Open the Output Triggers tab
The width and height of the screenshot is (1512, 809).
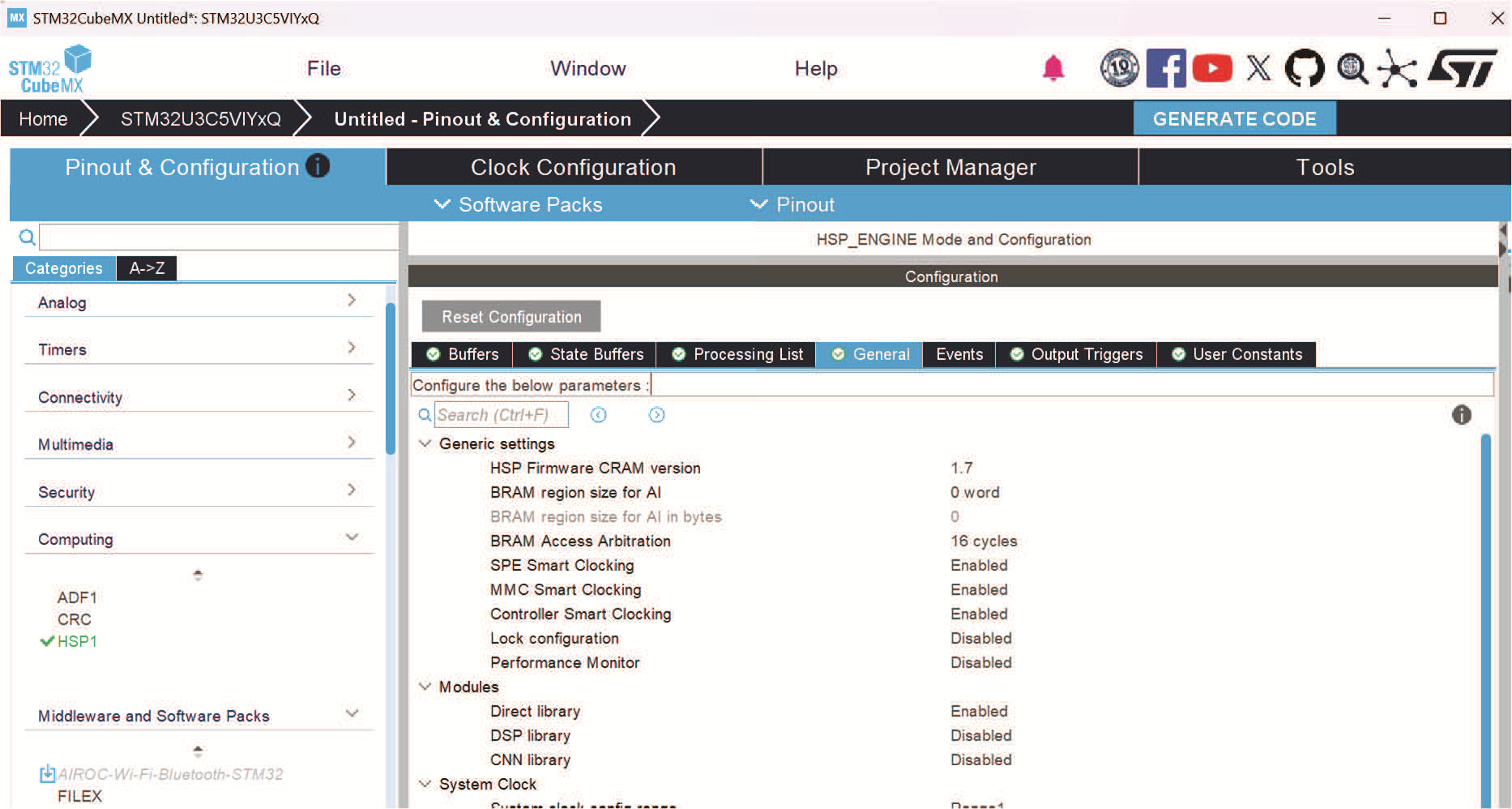click(x=1076, y=354)
